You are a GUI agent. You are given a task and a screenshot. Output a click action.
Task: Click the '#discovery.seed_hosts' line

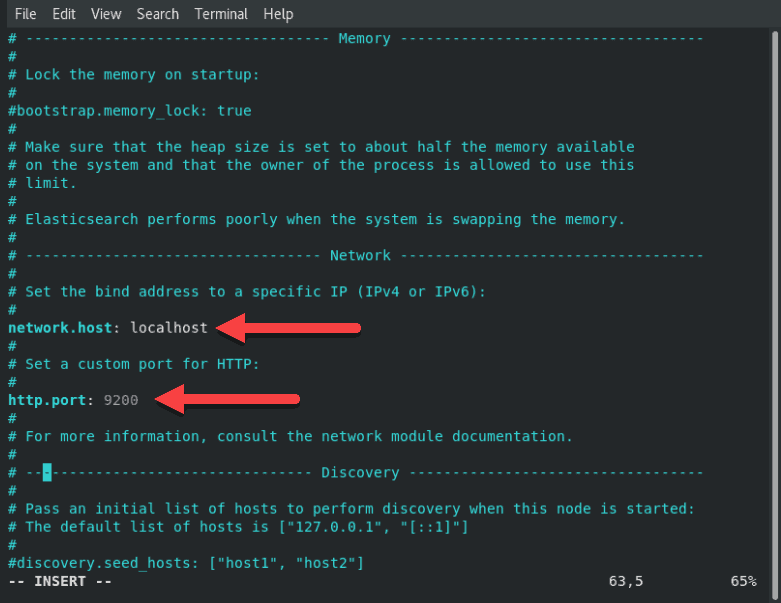(186, 563)
